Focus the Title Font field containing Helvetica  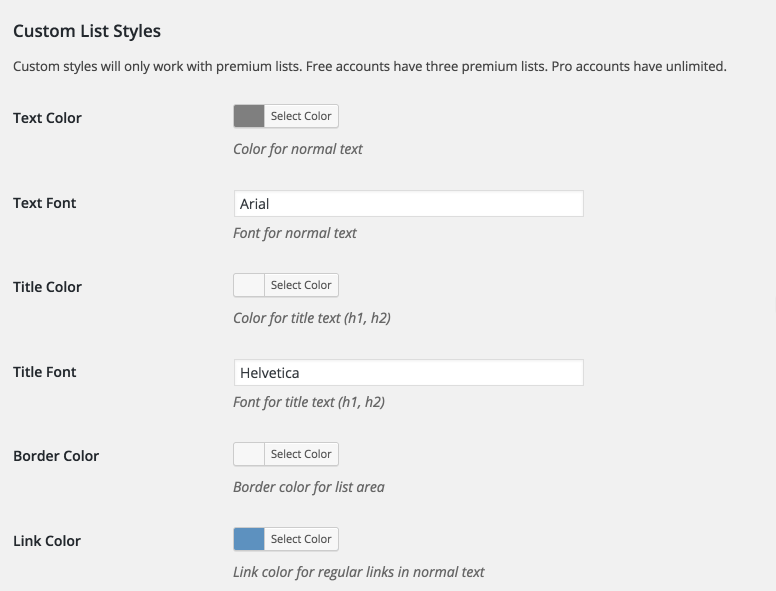coord(409,373)
